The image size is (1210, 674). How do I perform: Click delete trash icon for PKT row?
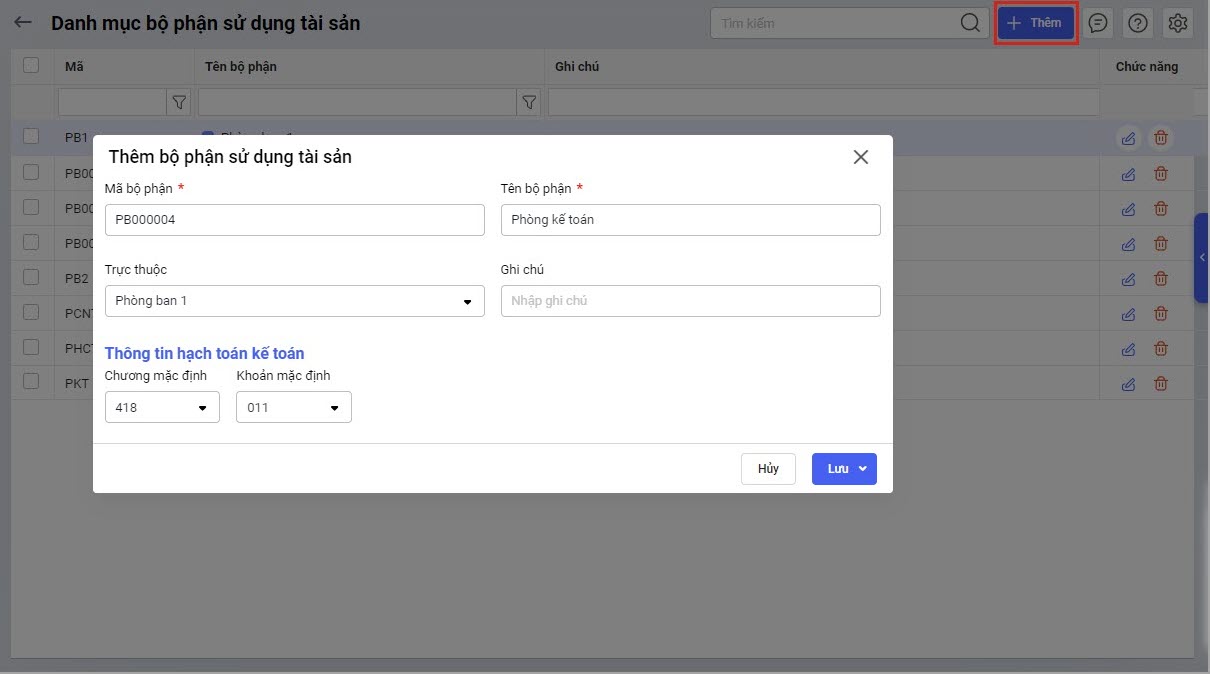(x=1161, y=383)
